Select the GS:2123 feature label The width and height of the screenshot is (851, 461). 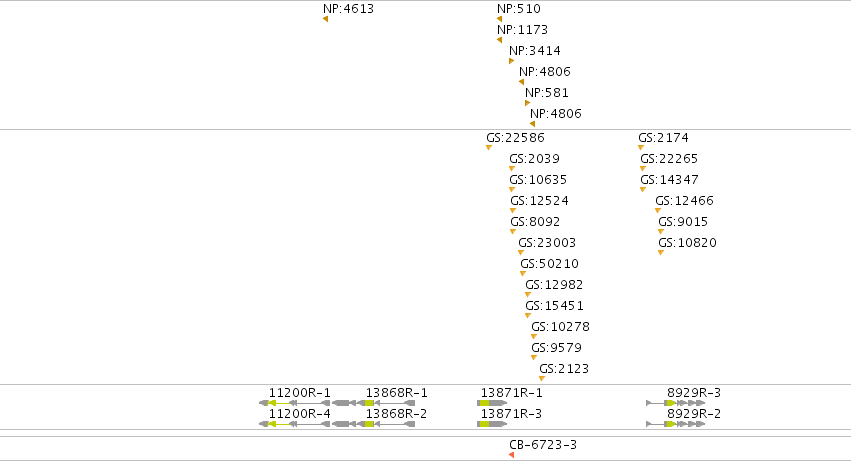(x=563, y=369)
